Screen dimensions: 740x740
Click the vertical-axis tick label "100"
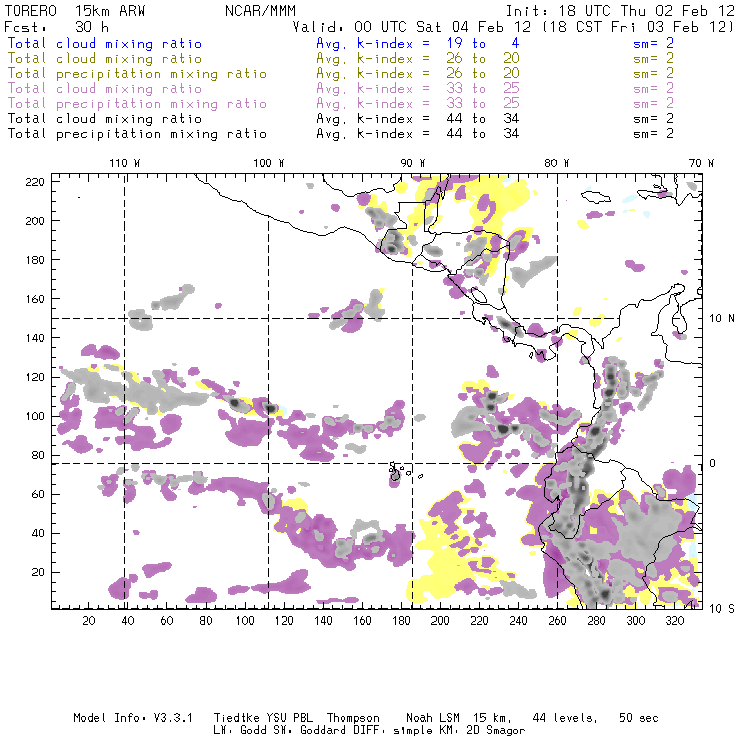35,416
